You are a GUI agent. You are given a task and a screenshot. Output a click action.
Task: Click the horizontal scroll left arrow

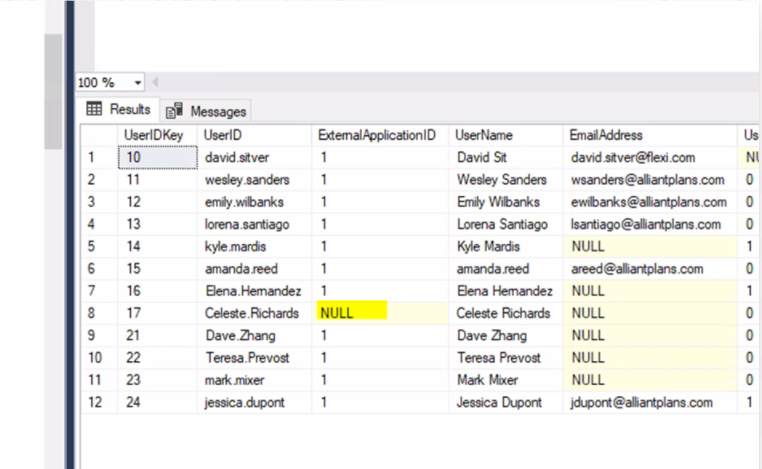click(155, 82)
